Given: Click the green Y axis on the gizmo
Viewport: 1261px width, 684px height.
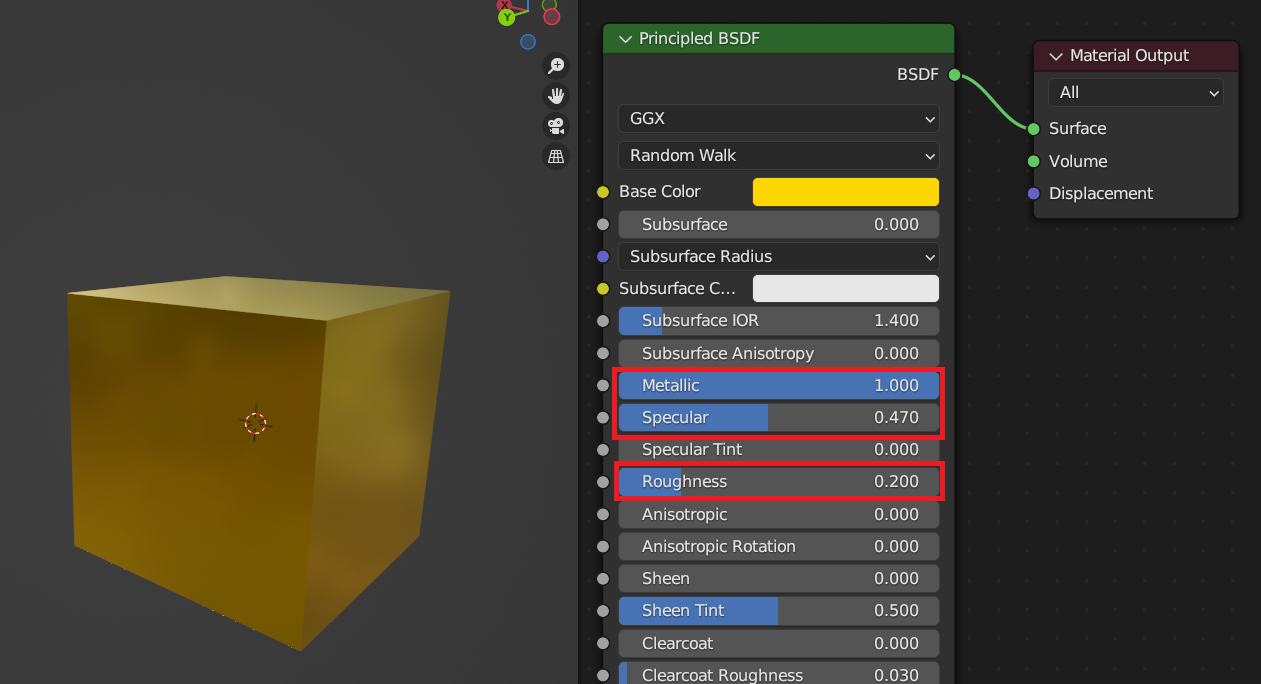Looking at the screenshot, I should coord(507,16).
